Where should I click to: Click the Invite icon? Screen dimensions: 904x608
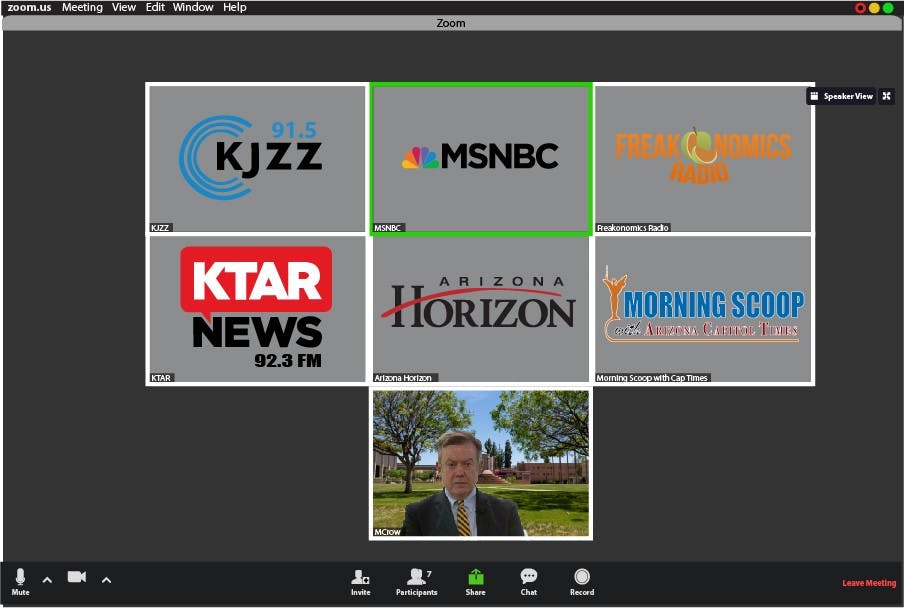[360, 581]
